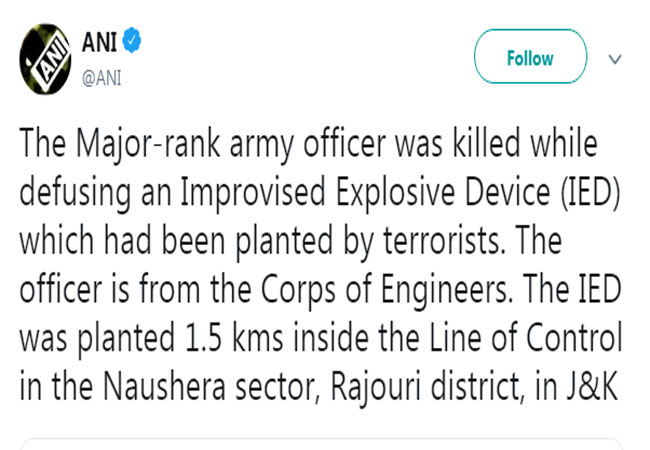Image resolution: width=650 pixels, height=450 pixels.
Task: Follow the ANI account
Action: pyautogui.click(x=530, y=57)
